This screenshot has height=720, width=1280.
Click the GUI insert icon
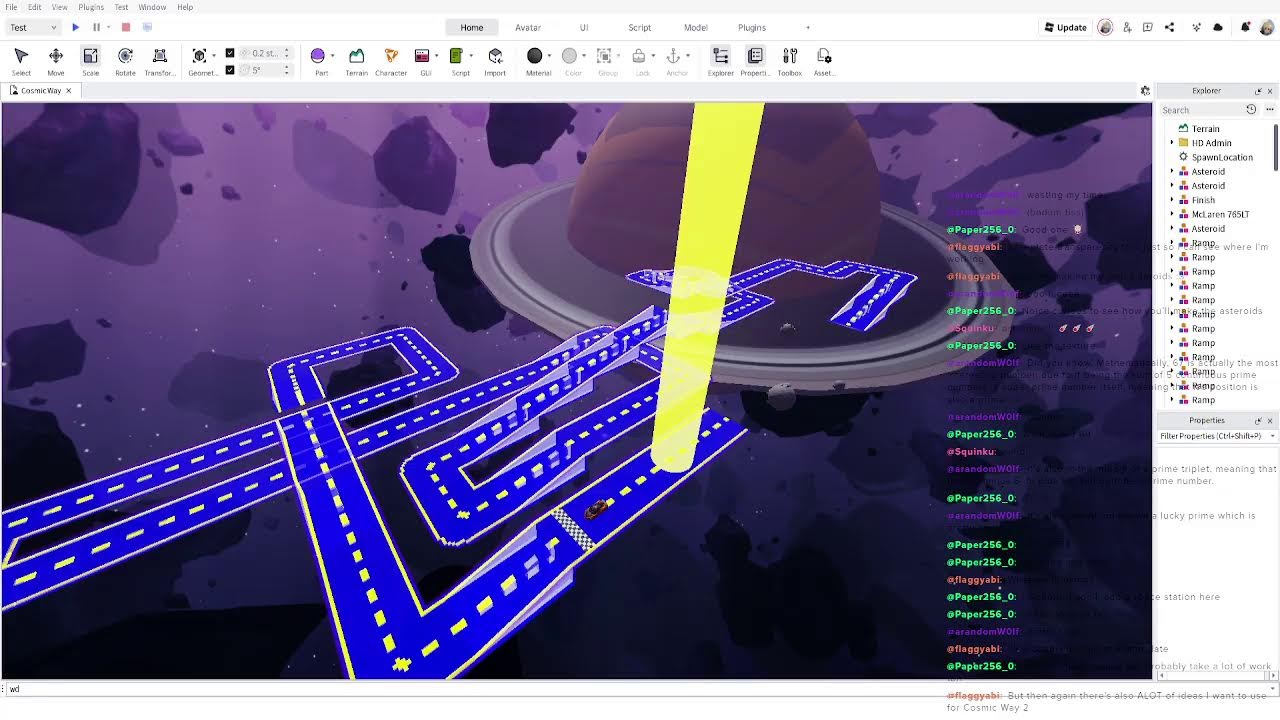[x=422, y=56]
